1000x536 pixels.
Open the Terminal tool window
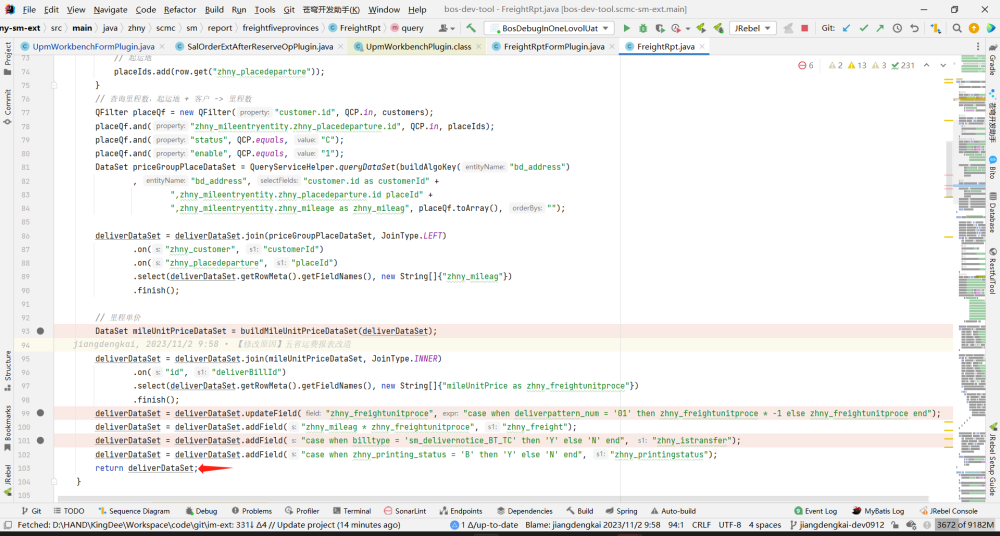351,511
